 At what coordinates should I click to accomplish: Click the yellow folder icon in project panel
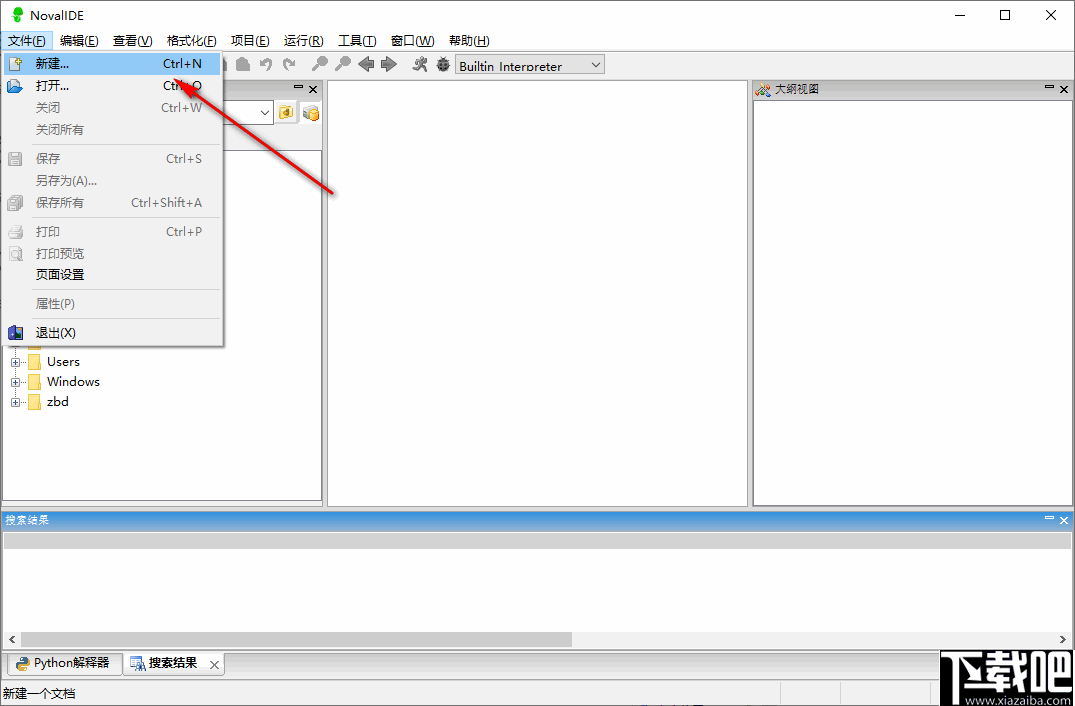(287, 112)
